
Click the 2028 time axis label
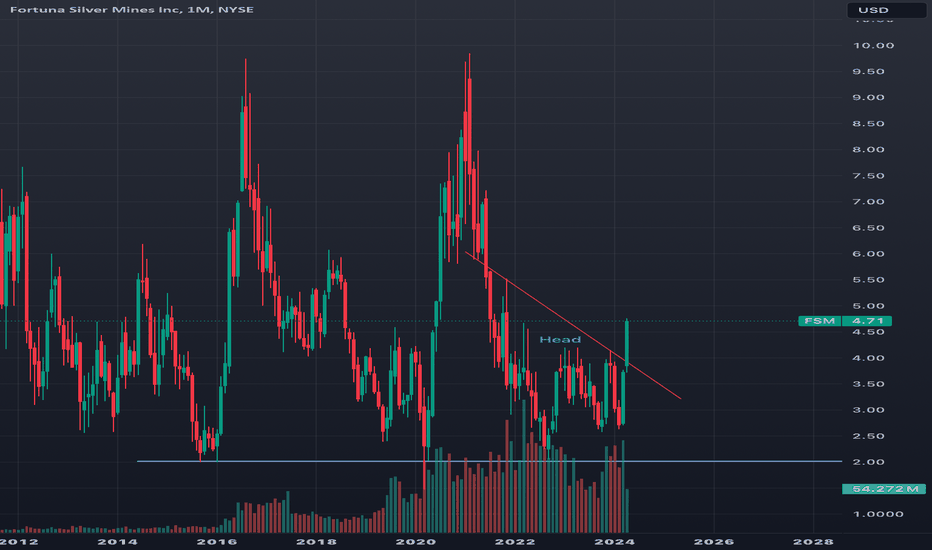point(814,542)
